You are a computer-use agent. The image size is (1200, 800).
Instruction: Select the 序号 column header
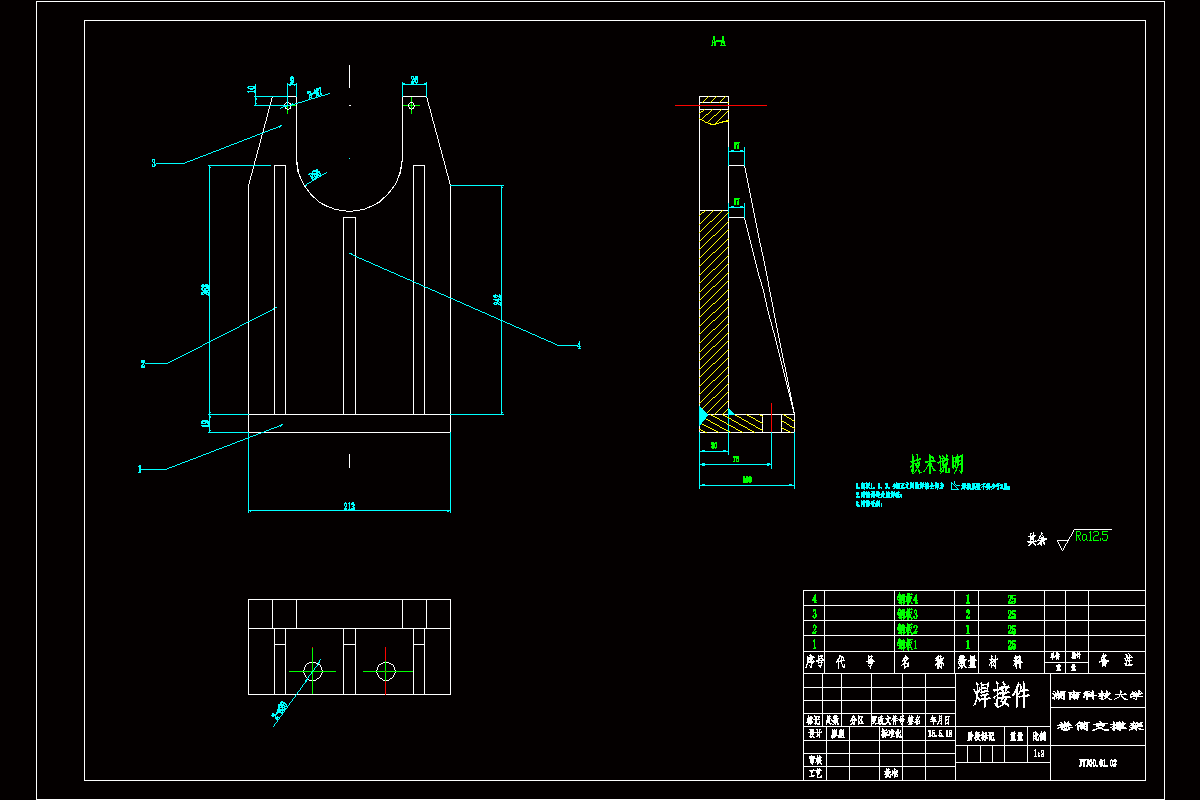[814, 662]
